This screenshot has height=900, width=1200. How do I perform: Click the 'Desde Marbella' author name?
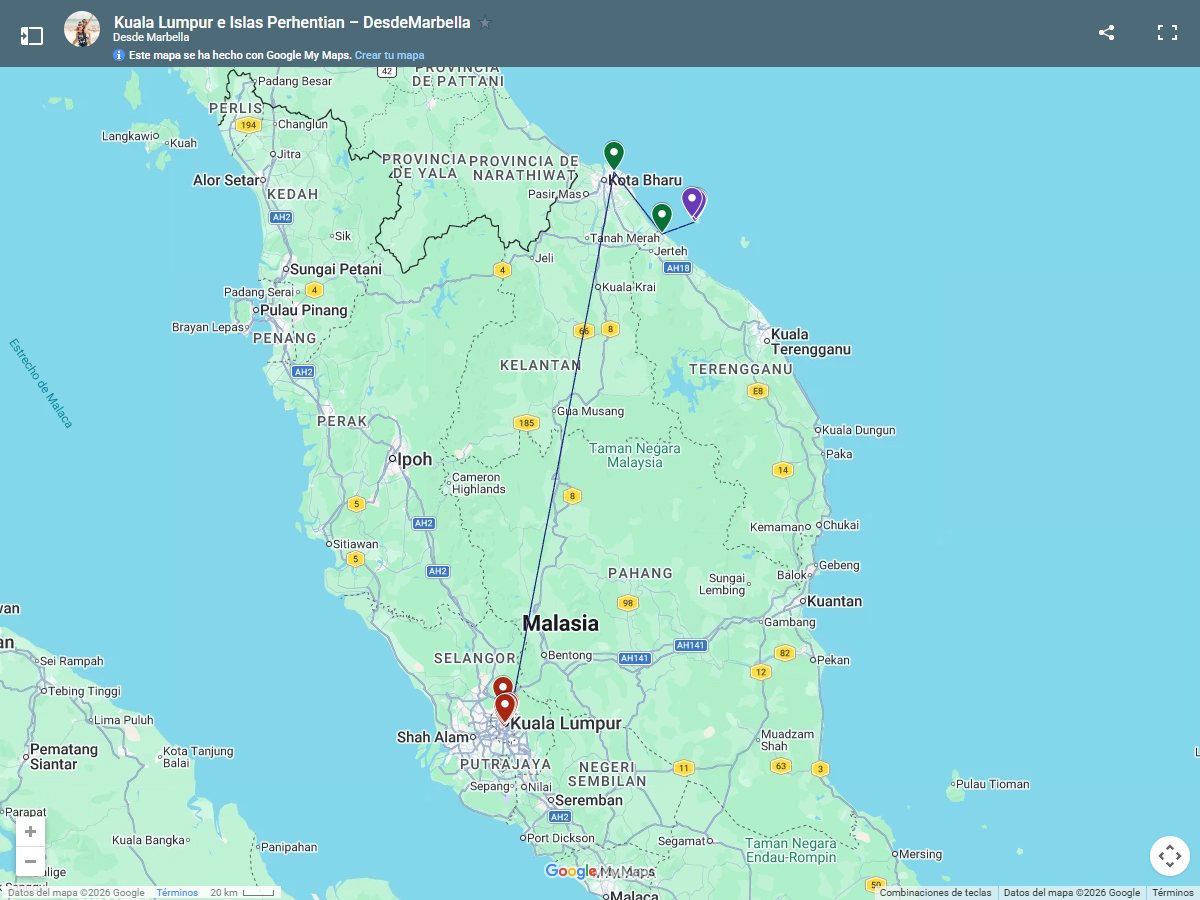tap(151, 38)
